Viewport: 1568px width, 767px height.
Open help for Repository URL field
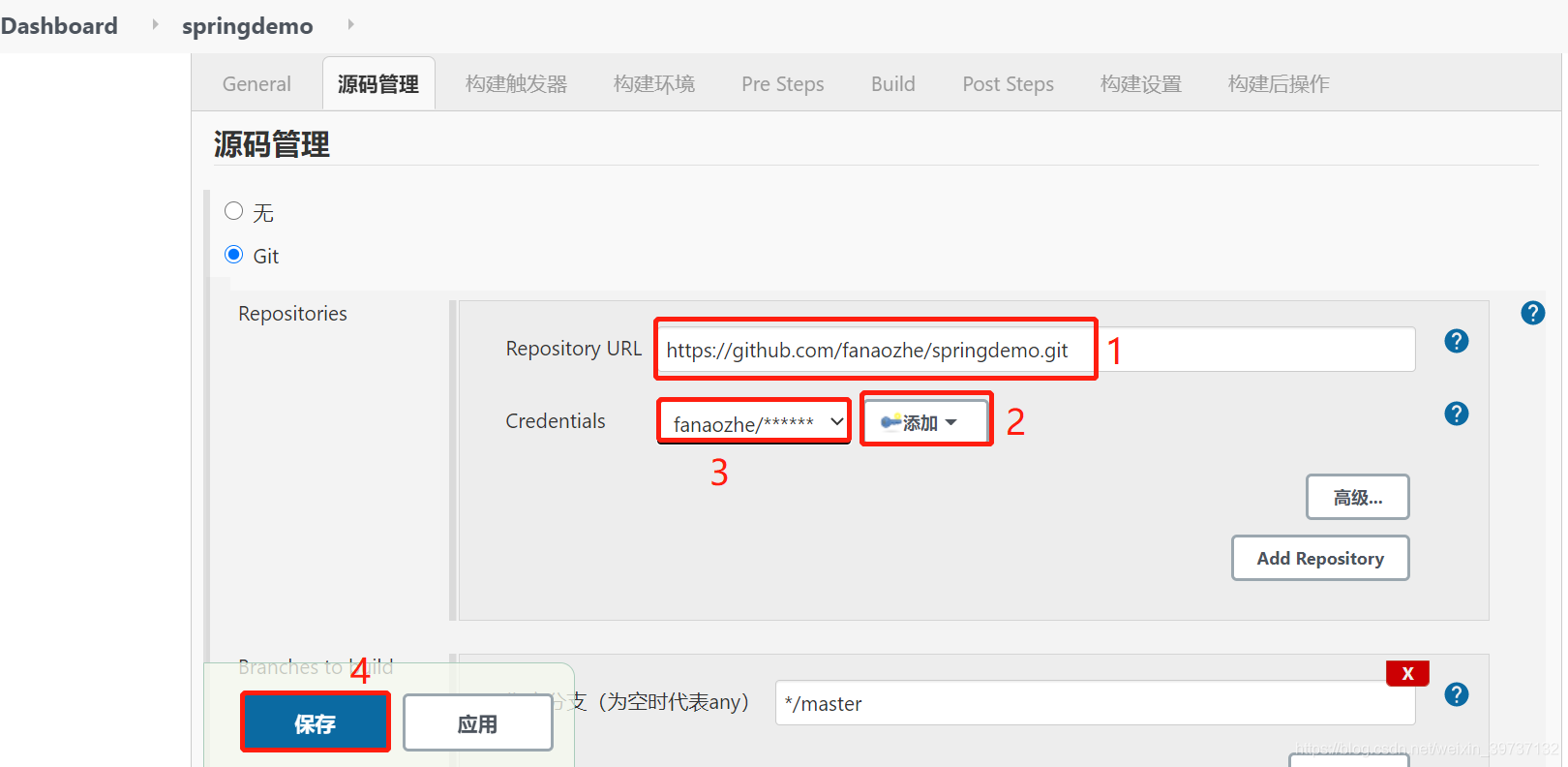(1456, 341)
